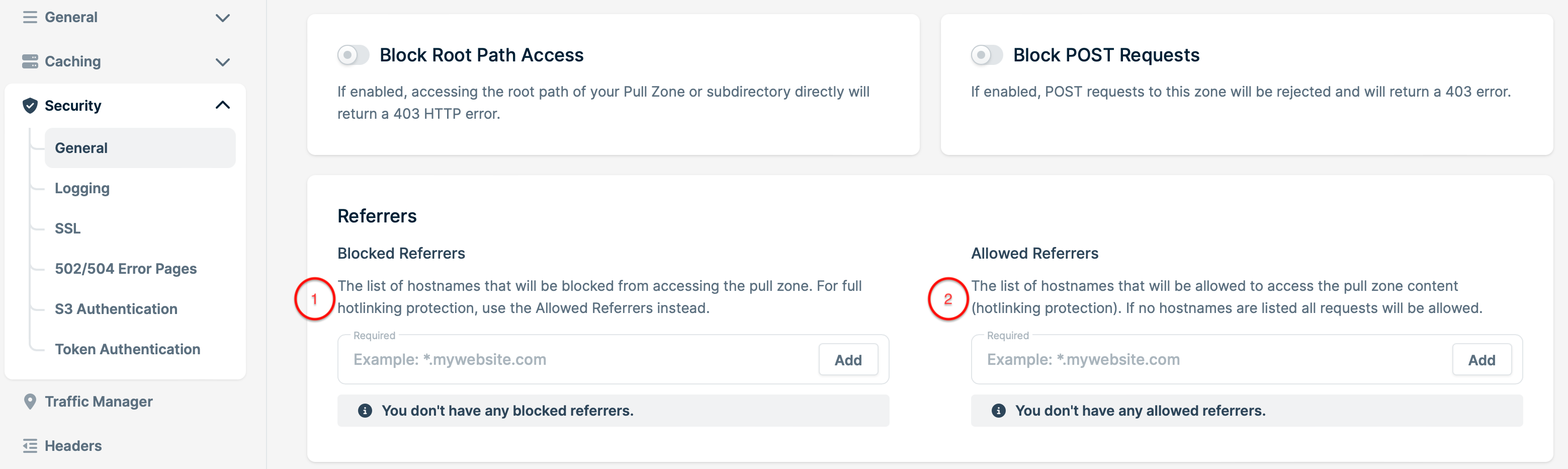Click info icon beside allowed referrers notice
This screenshot has width=1568, height=469.
click(x=998, y=411)
